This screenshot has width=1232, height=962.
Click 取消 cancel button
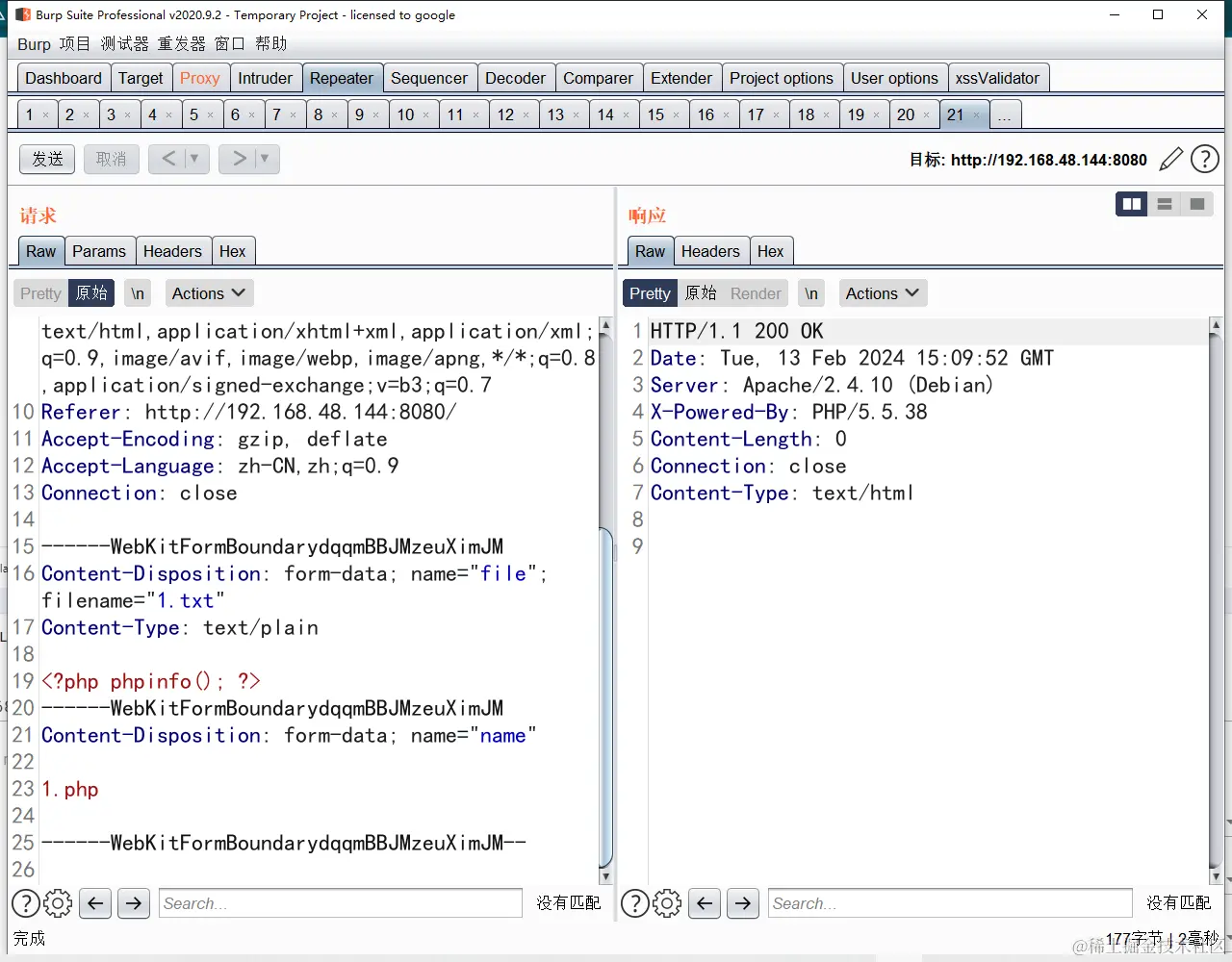[111, 159]
